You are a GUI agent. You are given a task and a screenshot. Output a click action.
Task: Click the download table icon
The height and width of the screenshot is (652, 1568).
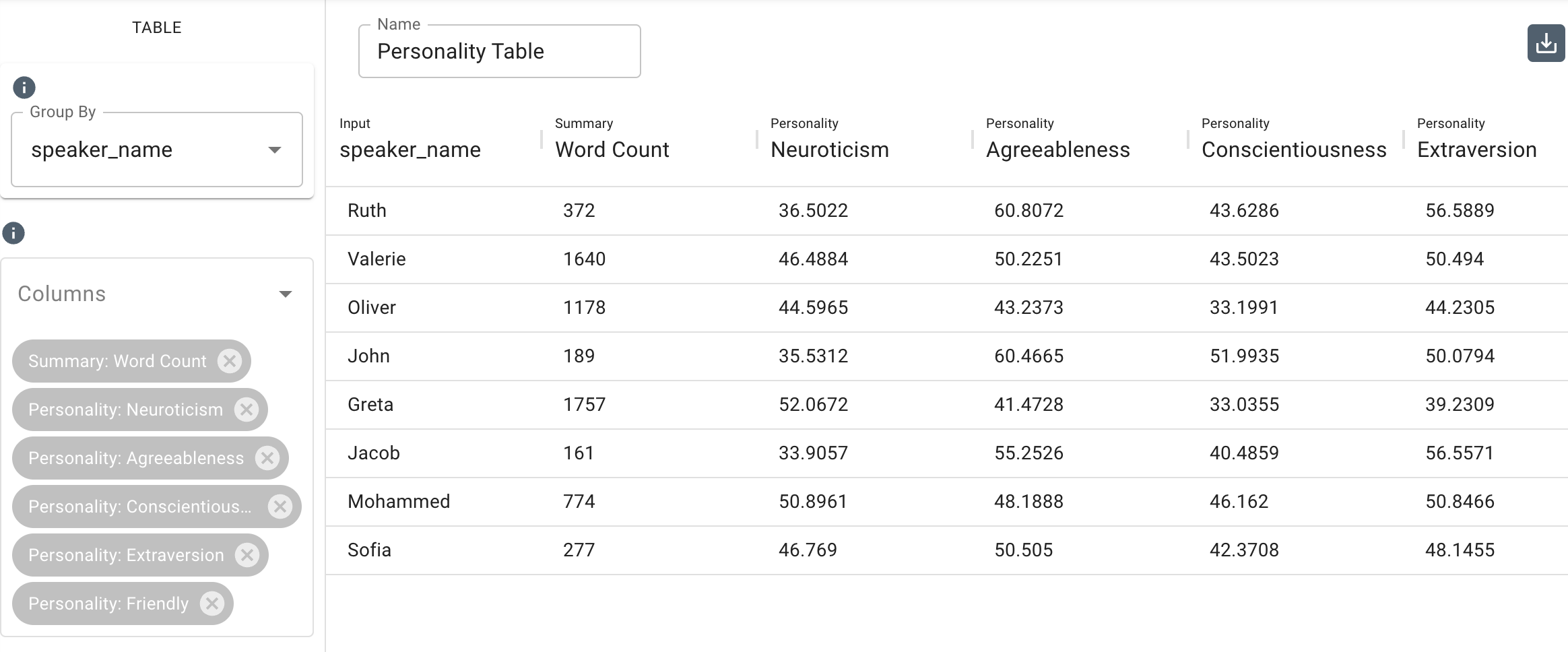click(x=1545, y=42)
